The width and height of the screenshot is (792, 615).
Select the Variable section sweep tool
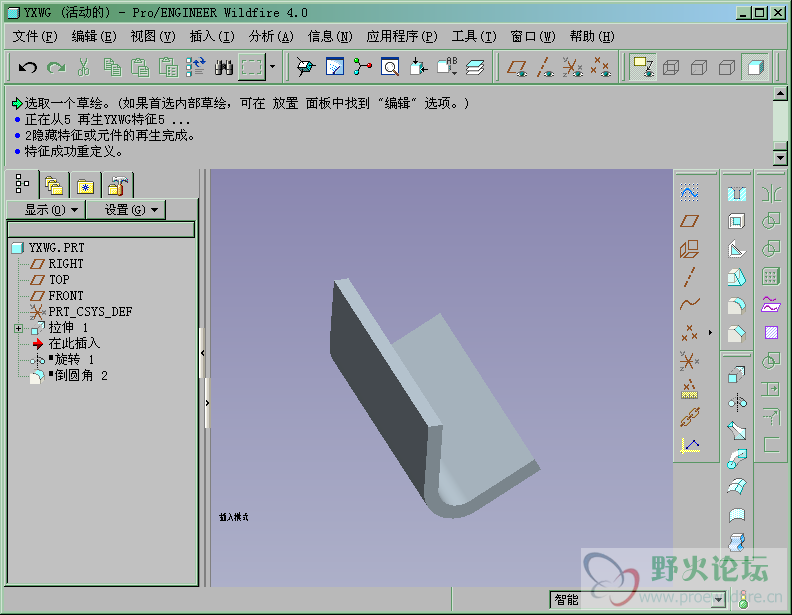coord(737,431)
